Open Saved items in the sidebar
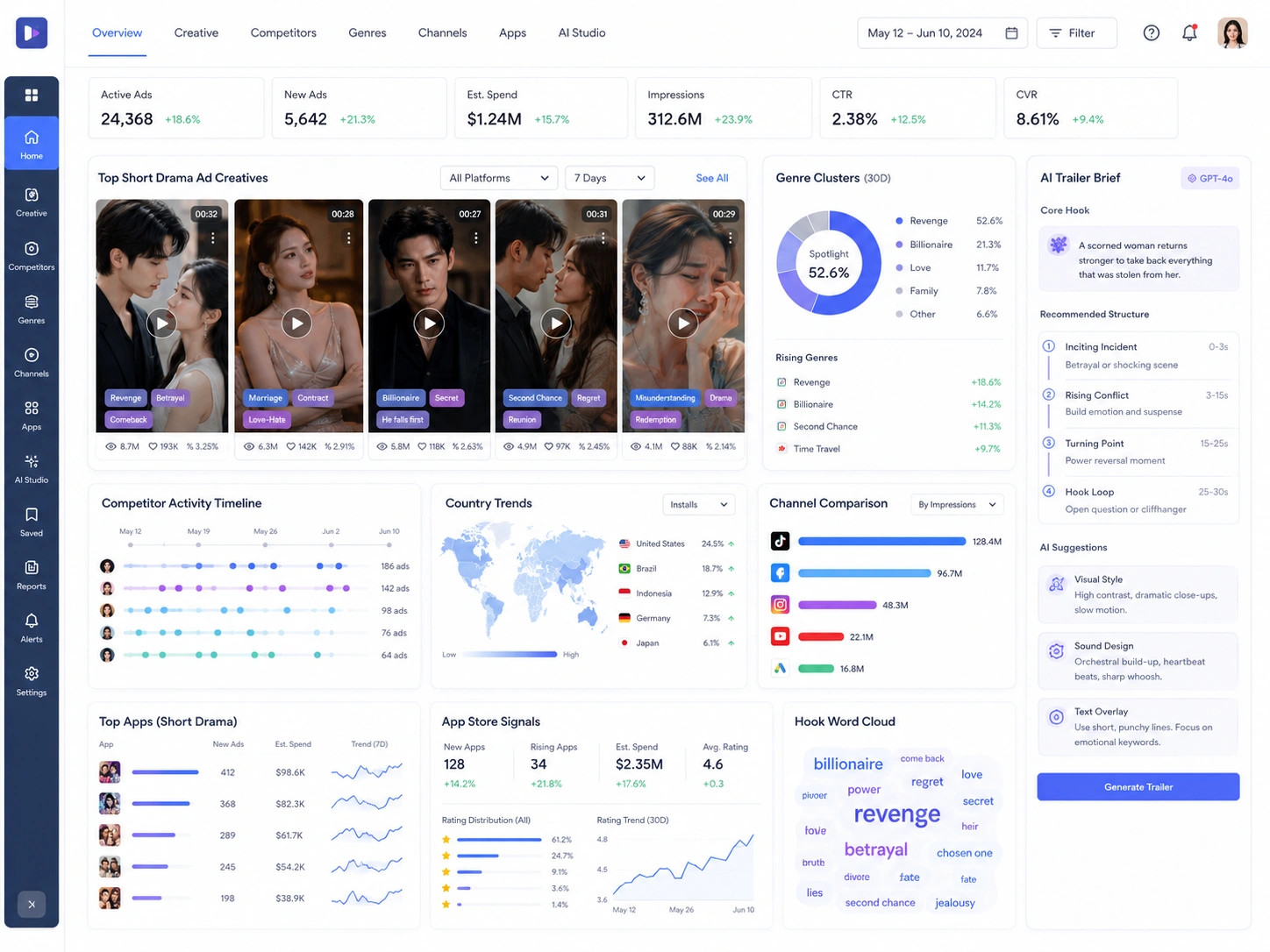This screenshot has height=952, width=1270. pyautogui.click(x=32, y=522)
